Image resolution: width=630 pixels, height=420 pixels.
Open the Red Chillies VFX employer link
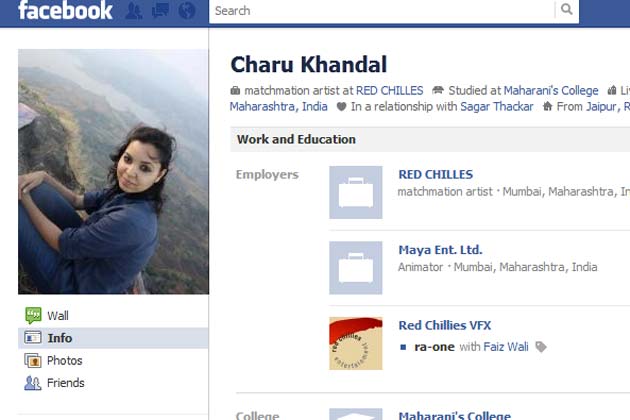click(445, 325)
